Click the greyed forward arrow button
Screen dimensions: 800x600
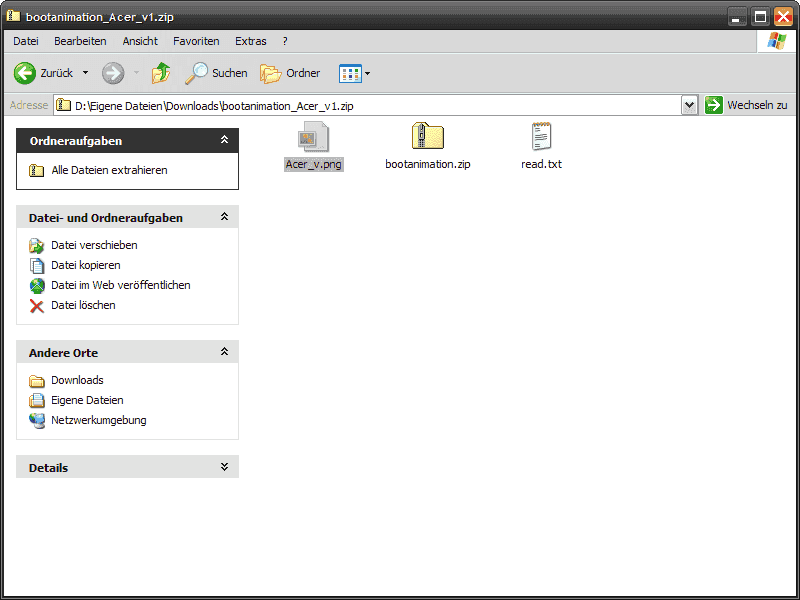tap(113, 73)
